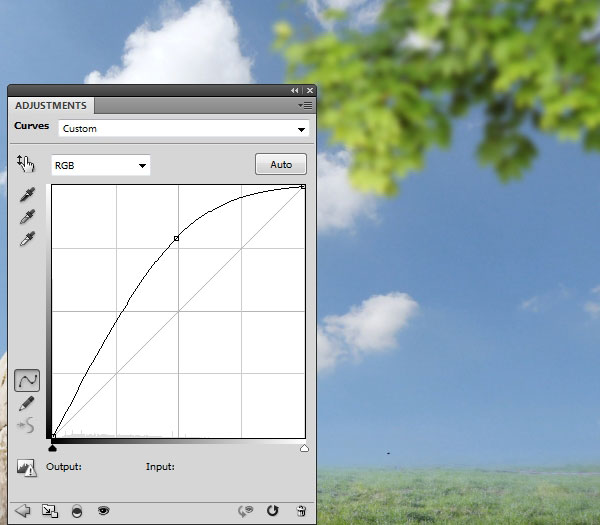Select the on-image adjustment hand tool
600x525 pixels.
click(x=26, y=164)
